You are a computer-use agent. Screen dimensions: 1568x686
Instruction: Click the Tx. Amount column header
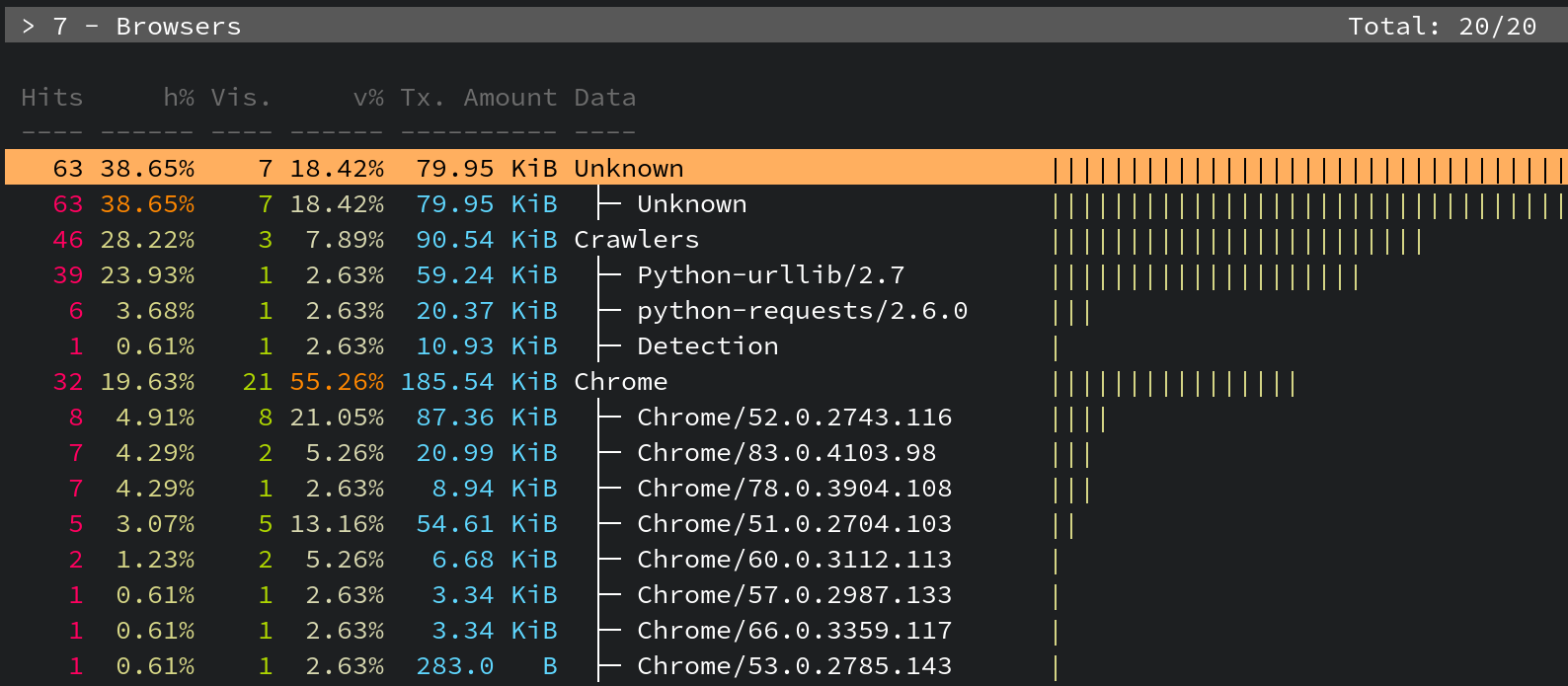(478, 98)
